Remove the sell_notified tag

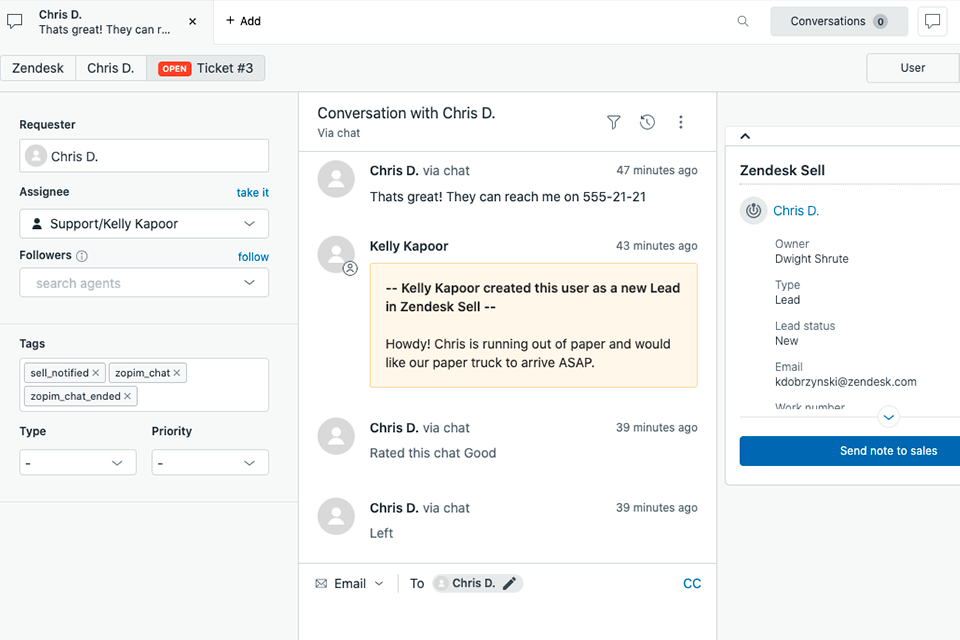[96, 373]
